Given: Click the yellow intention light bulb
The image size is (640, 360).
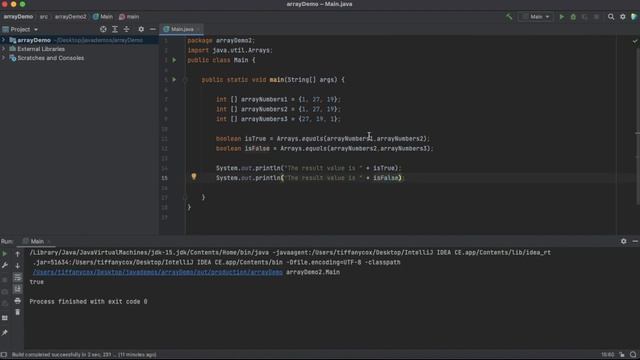Looking at the screenshot, I should coord(194,177).
